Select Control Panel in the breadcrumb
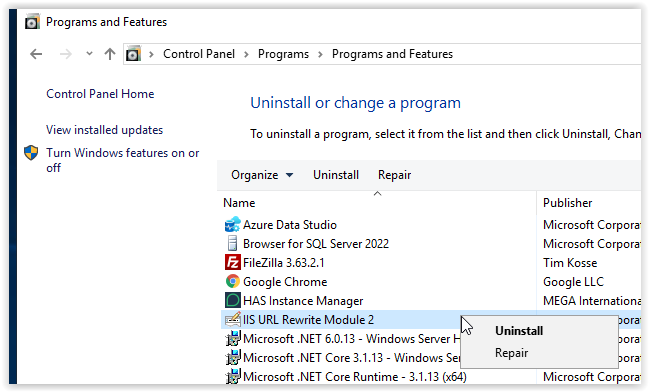Image resolution: width=649 pixels, height=392 pixels. coord(199,54)
